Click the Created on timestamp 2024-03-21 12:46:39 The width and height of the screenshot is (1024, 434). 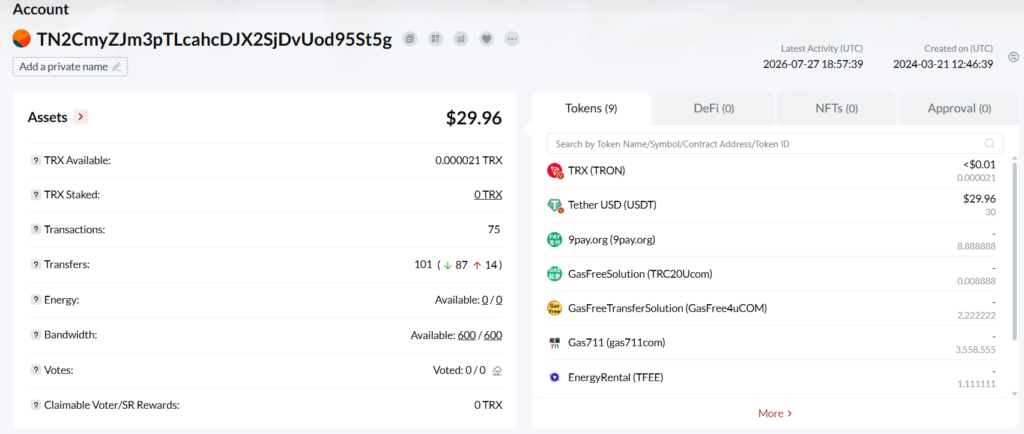pyautogui.click(x=943, y=64)
